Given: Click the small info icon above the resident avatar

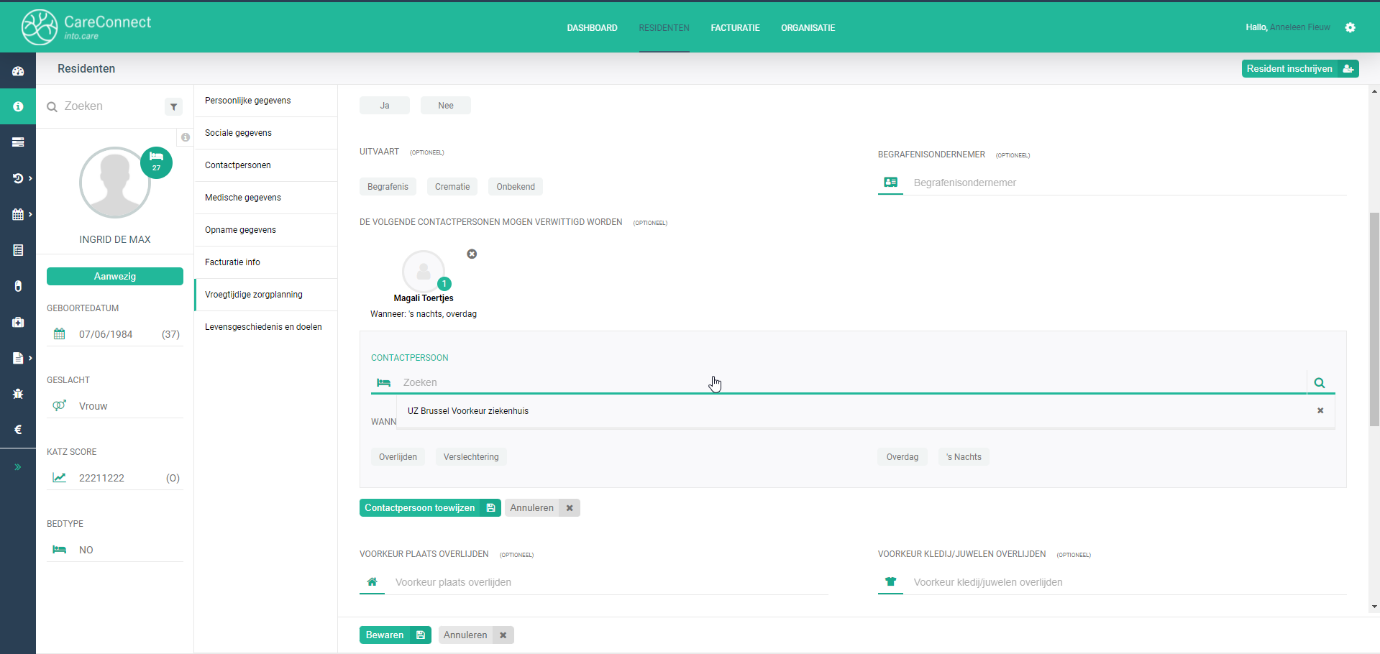Looking at the screenshot, I should pos(185,137).
